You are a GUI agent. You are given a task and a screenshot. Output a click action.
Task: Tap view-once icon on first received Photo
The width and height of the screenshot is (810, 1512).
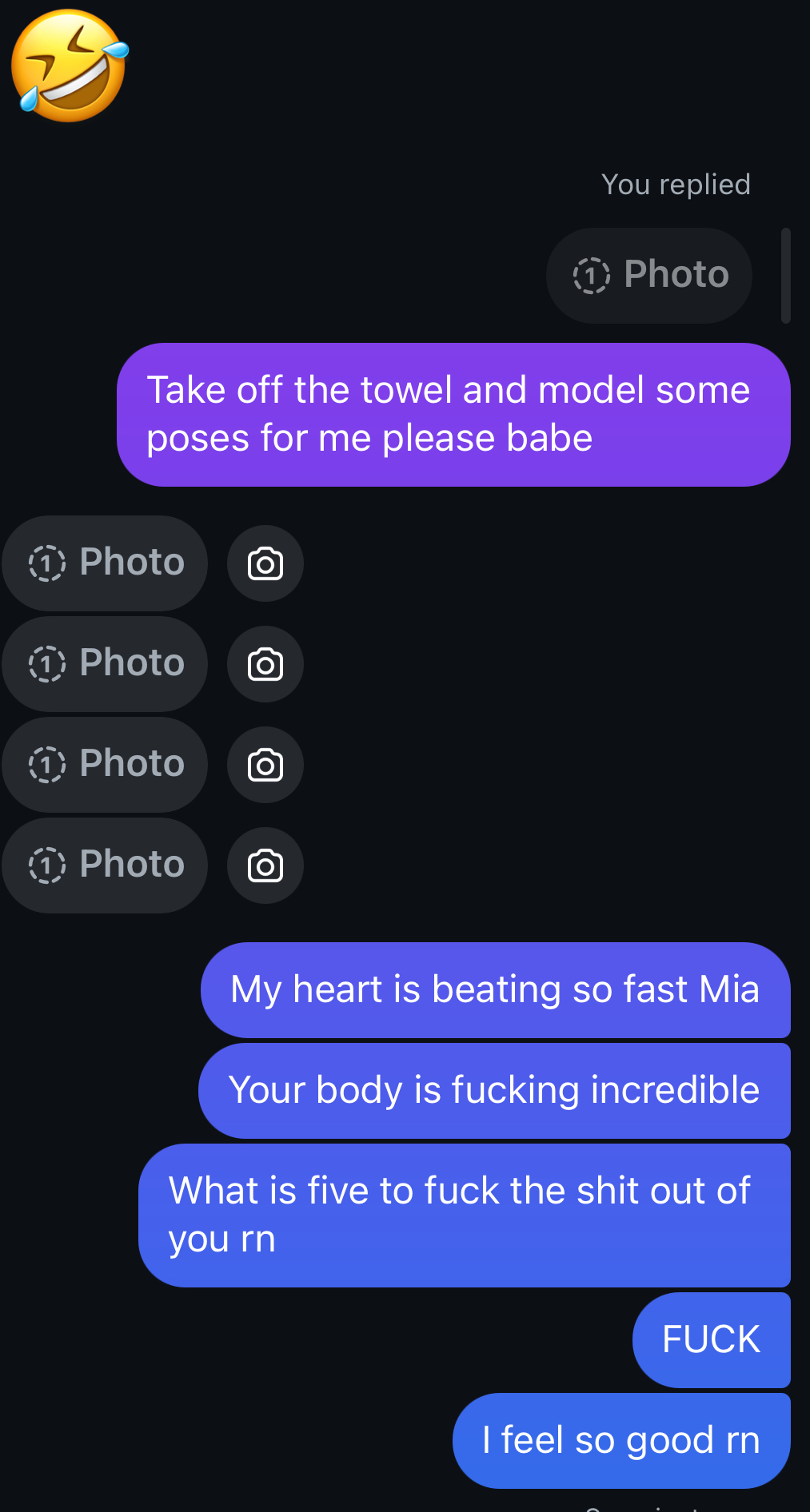(x=46, y=563)
